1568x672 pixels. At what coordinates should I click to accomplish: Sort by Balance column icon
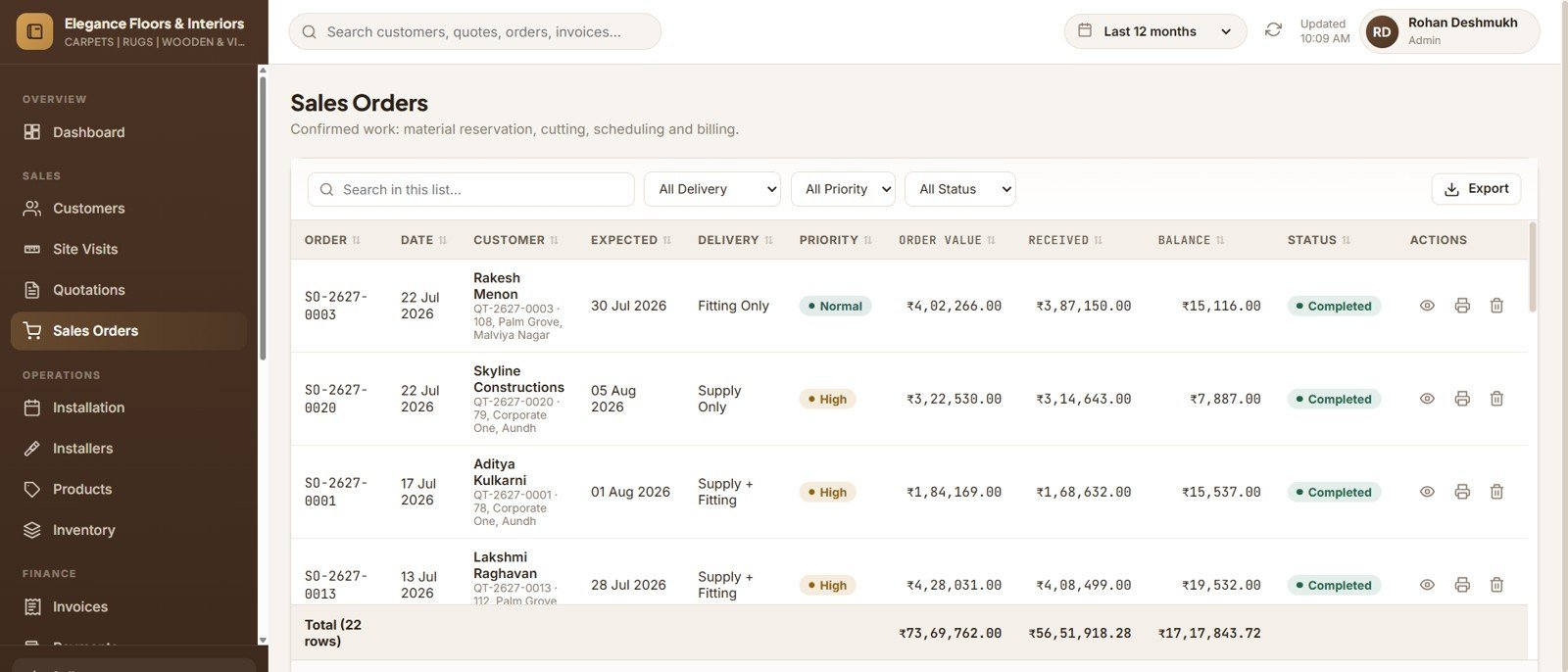[1220, 240]
